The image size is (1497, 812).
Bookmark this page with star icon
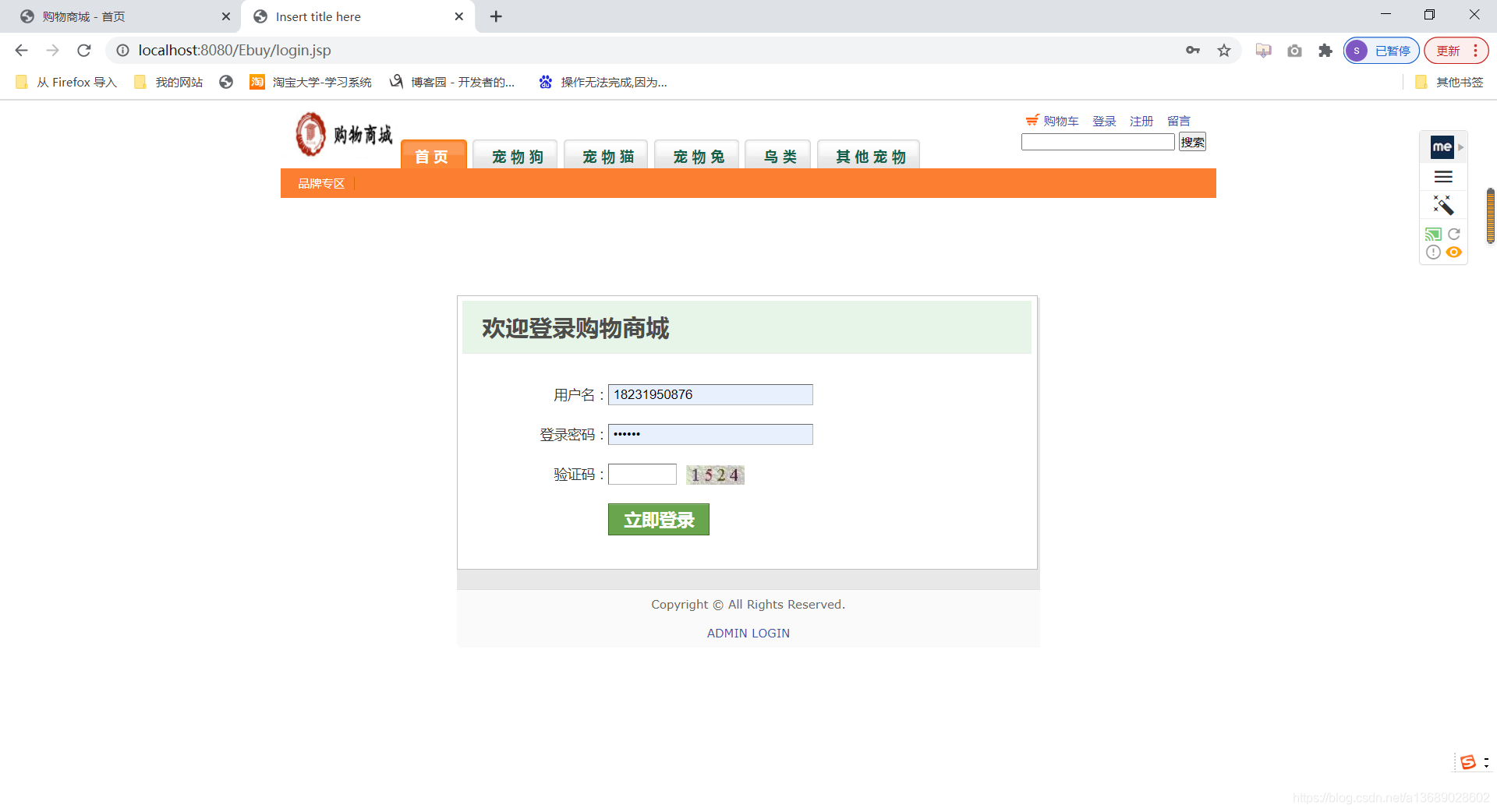pyautogui.click(x=1224, y=51)
